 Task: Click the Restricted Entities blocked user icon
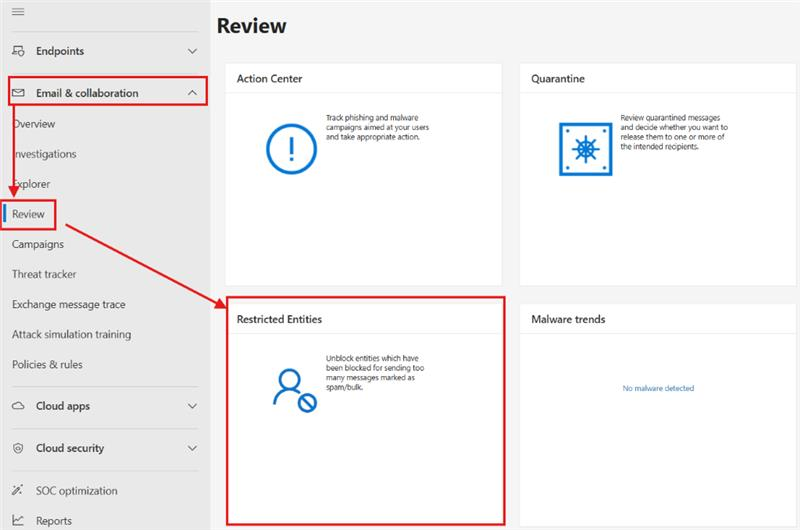[x=295, y=390]
